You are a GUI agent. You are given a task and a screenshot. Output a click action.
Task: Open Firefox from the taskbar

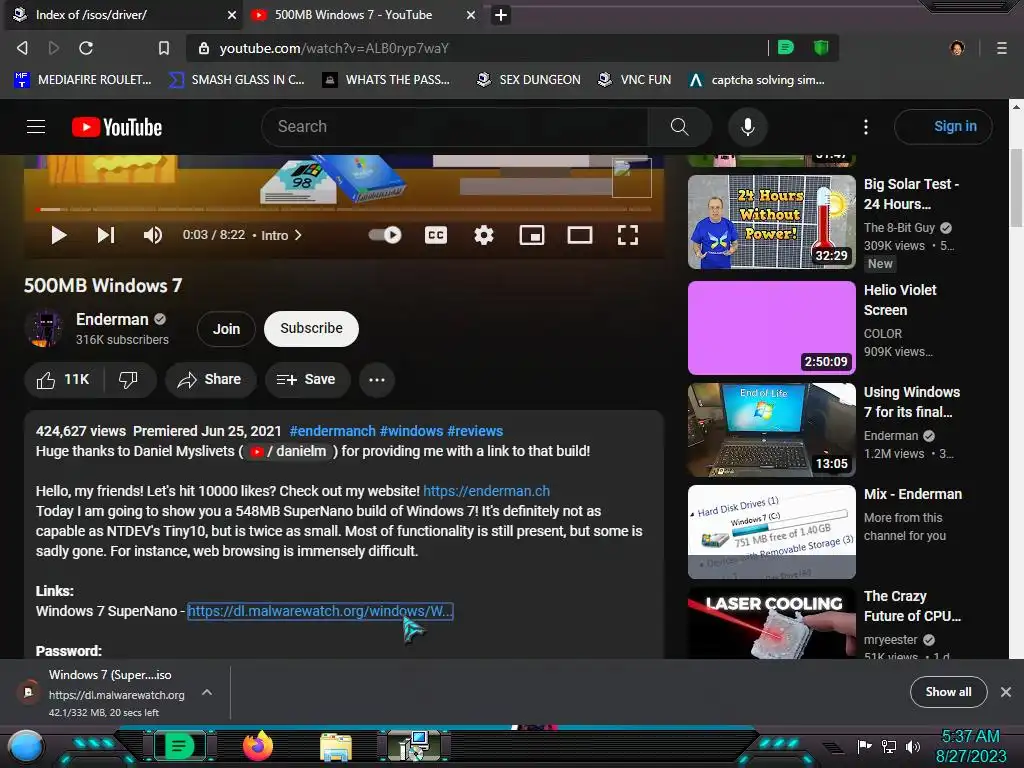point(257,746)
